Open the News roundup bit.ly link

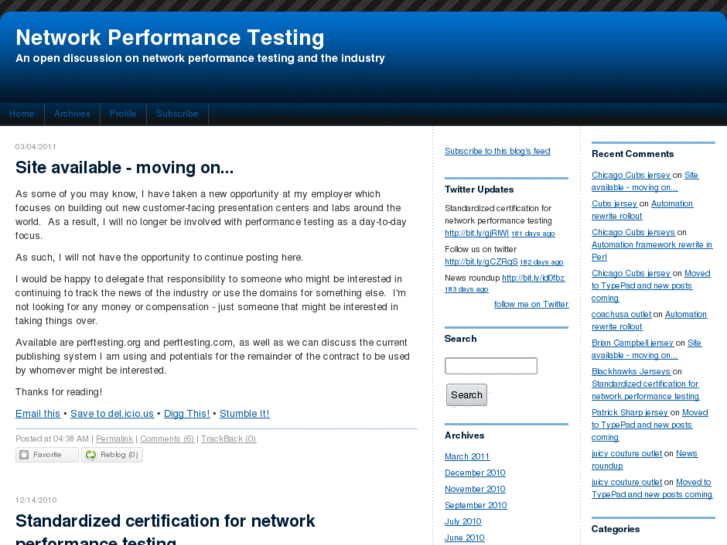(533, 278)
